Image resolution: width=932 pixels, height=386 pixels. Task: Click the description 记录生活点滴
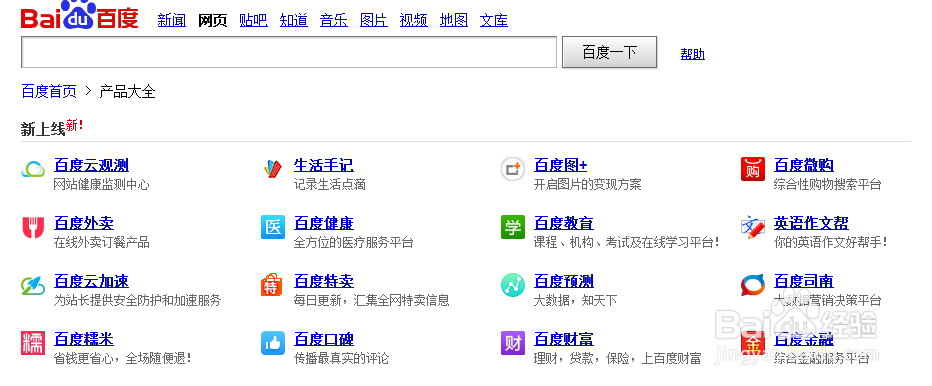[330, 184]
